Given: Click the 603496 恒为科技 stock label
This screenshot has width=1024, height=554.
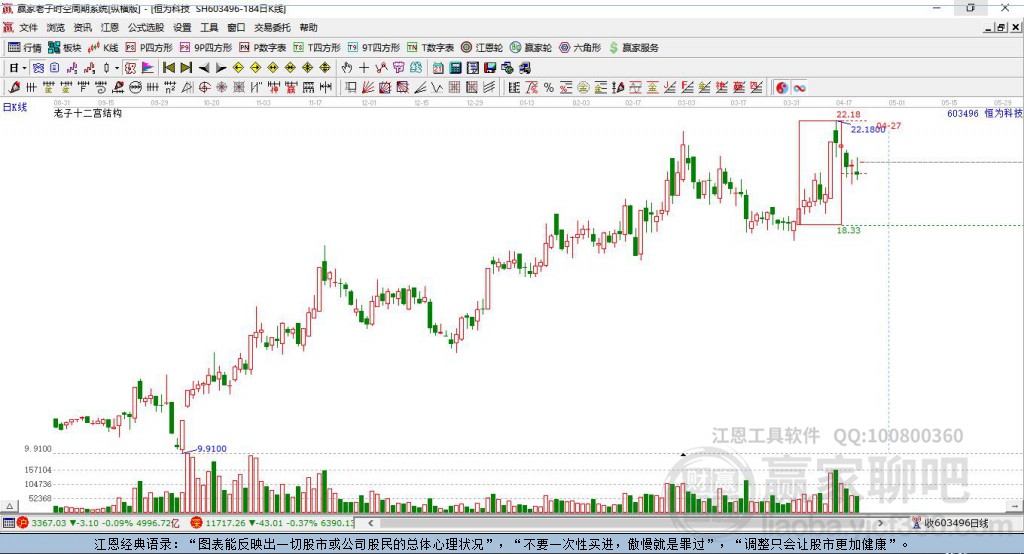Looking at the screenshot, I should tap(984, 113).
